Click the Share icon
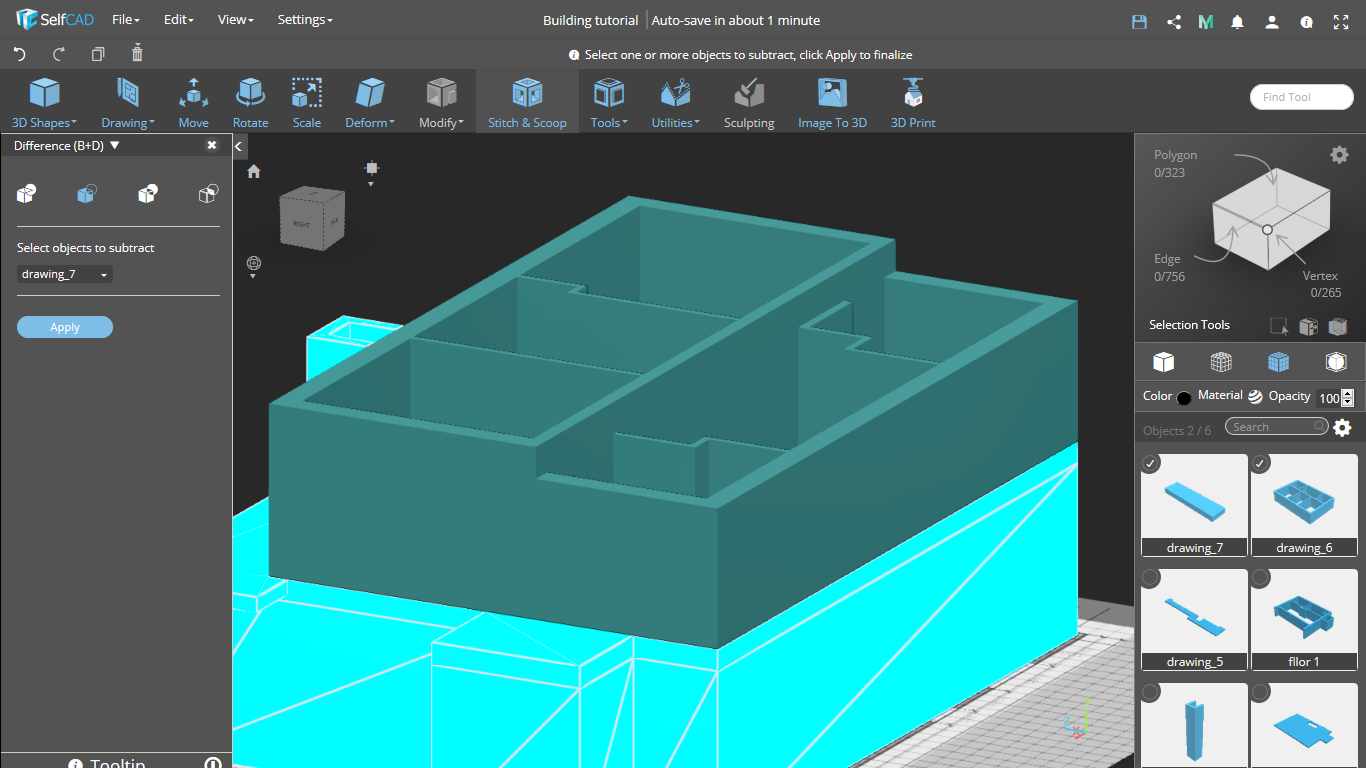Image resolution: width=1366 pixels, height=768 pixels. point(1174,21)
